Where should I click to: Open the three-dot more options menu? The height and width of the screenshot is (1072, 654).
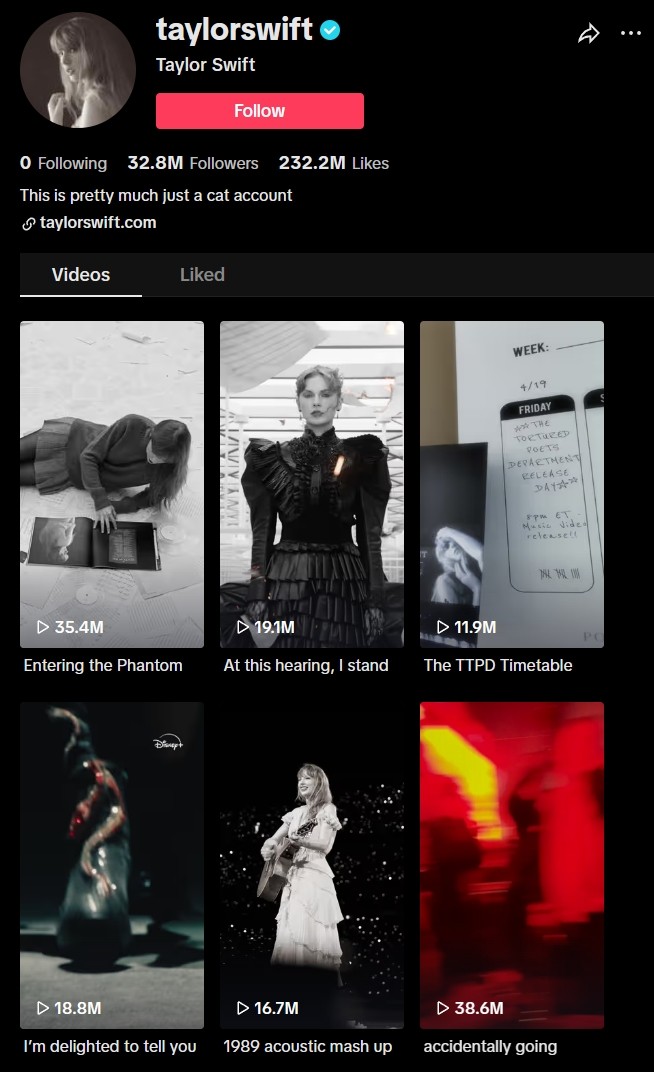630,34
